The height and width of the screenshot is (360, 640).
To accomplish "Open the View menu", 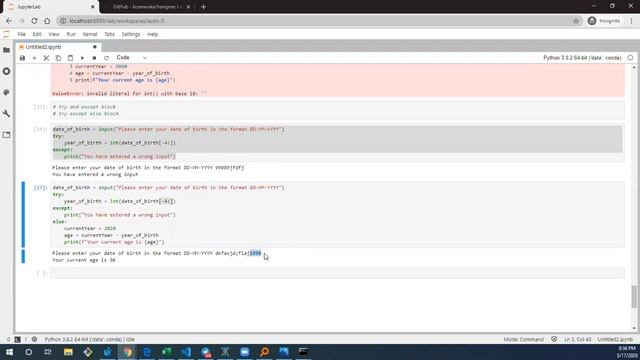I will point(54,34).
